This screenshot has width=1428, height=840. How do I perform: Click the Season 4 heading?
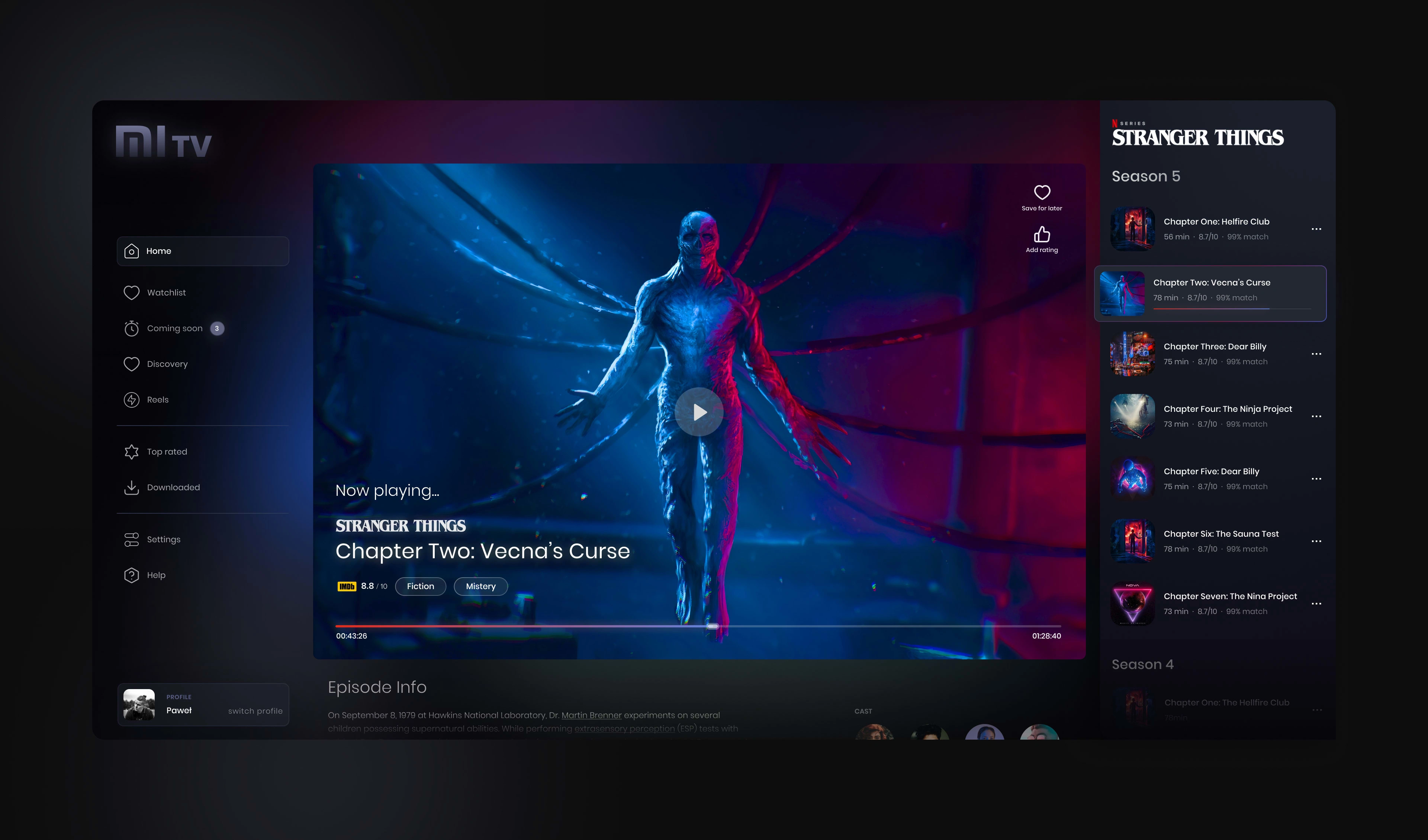1142,665
